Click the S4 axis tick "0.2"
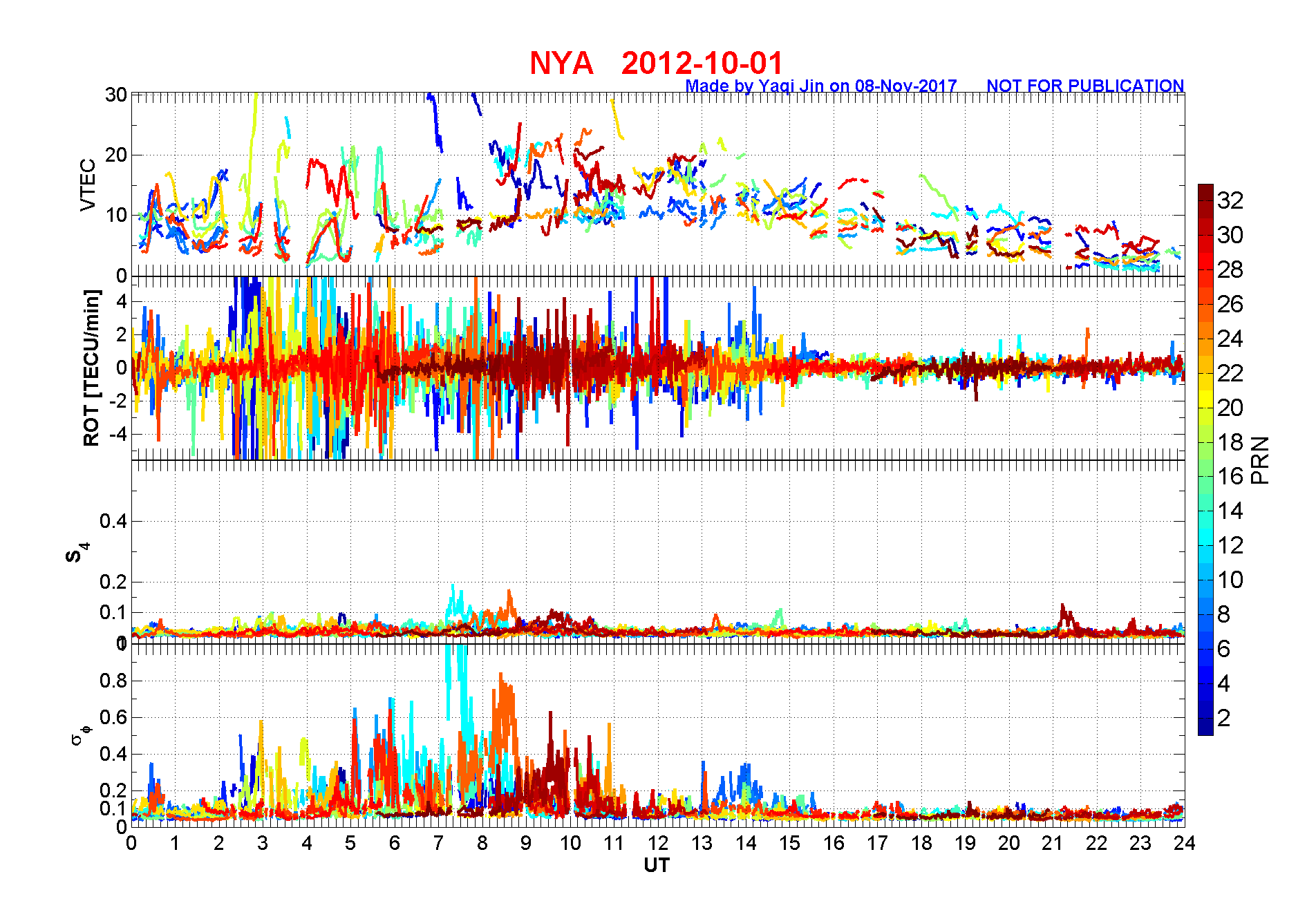 [114, 582]
